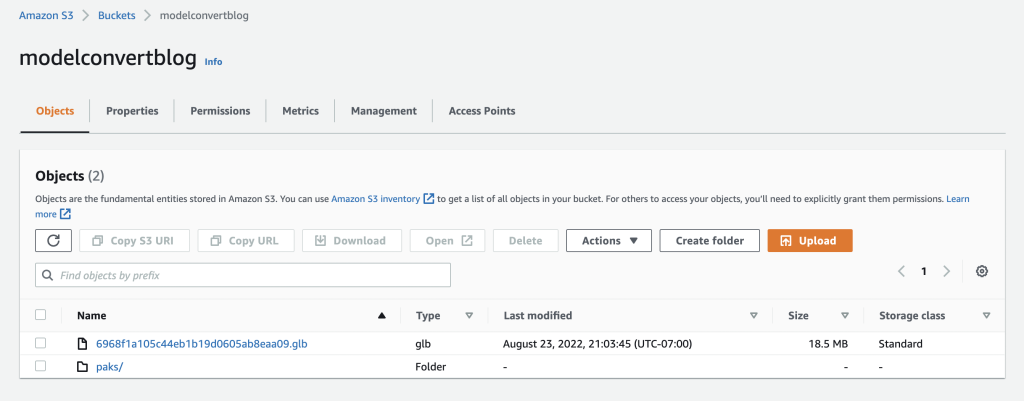Click the Info link beside bucket name
Viewport: 1024px width, 401px height.
pos(214,61)
